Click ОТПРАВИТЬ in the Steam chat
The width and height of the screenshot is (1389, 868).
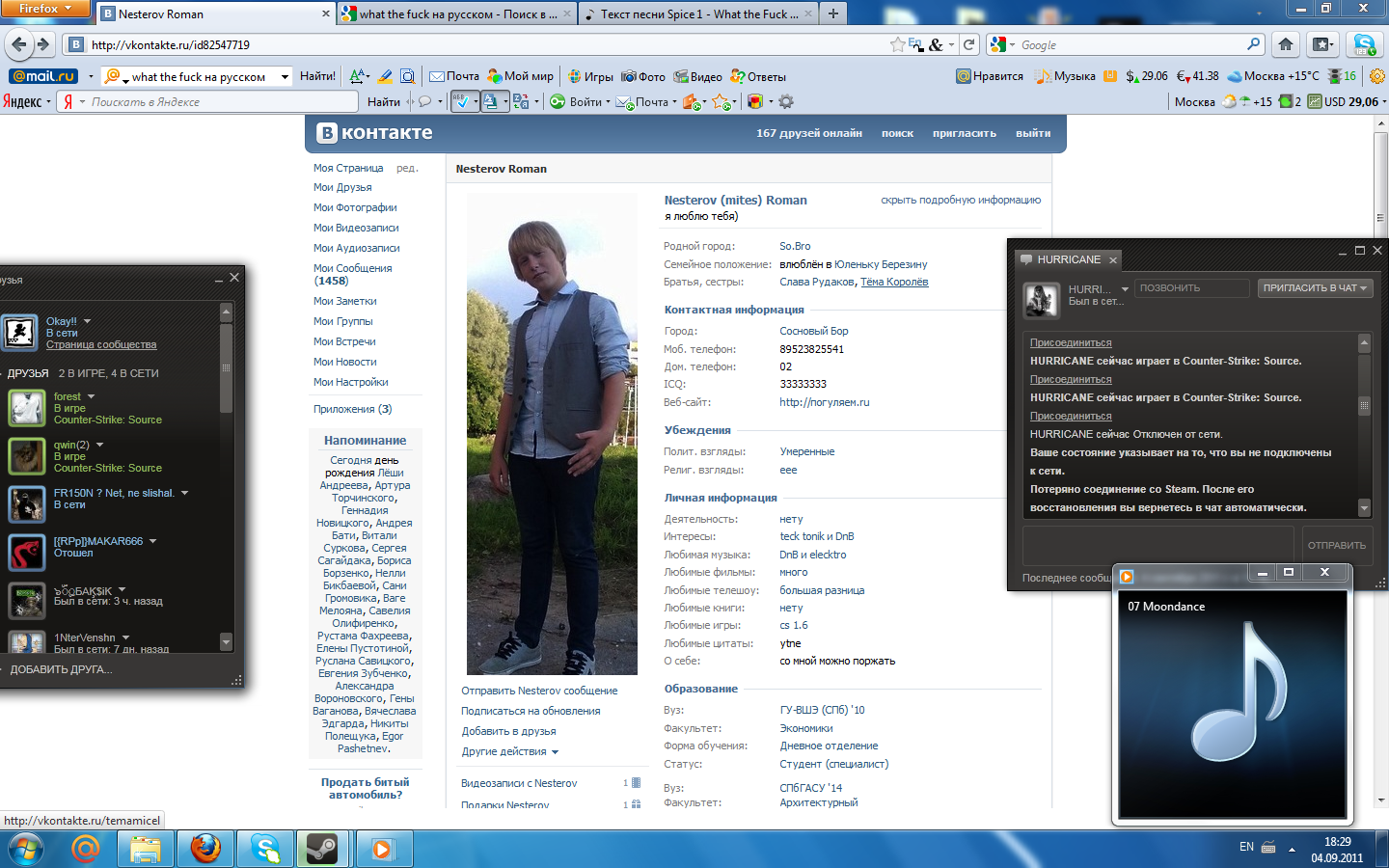point(1337,545)
